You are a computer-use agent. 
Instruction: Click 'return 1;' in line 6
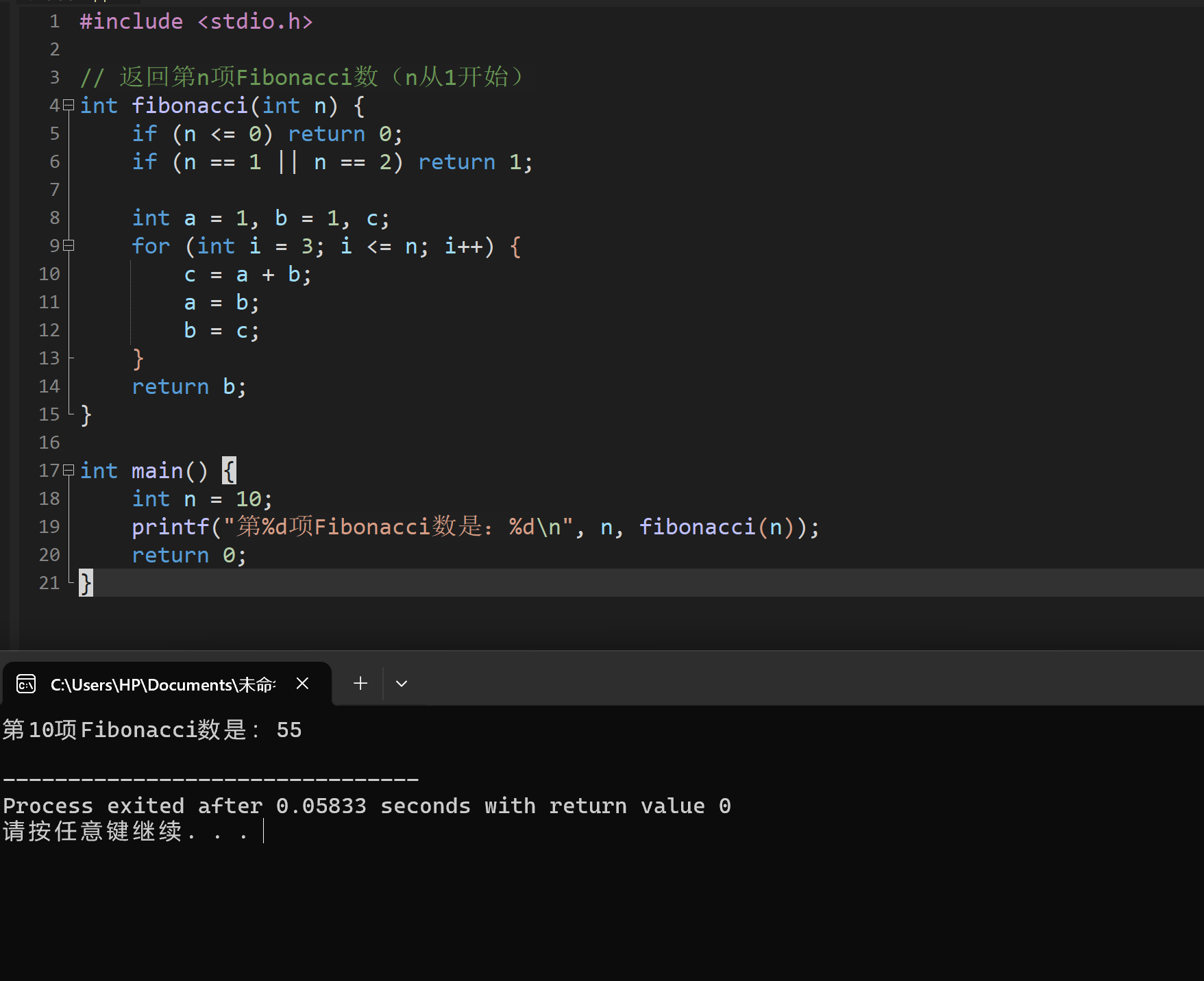pyautogui.click(x=475, y=162)
